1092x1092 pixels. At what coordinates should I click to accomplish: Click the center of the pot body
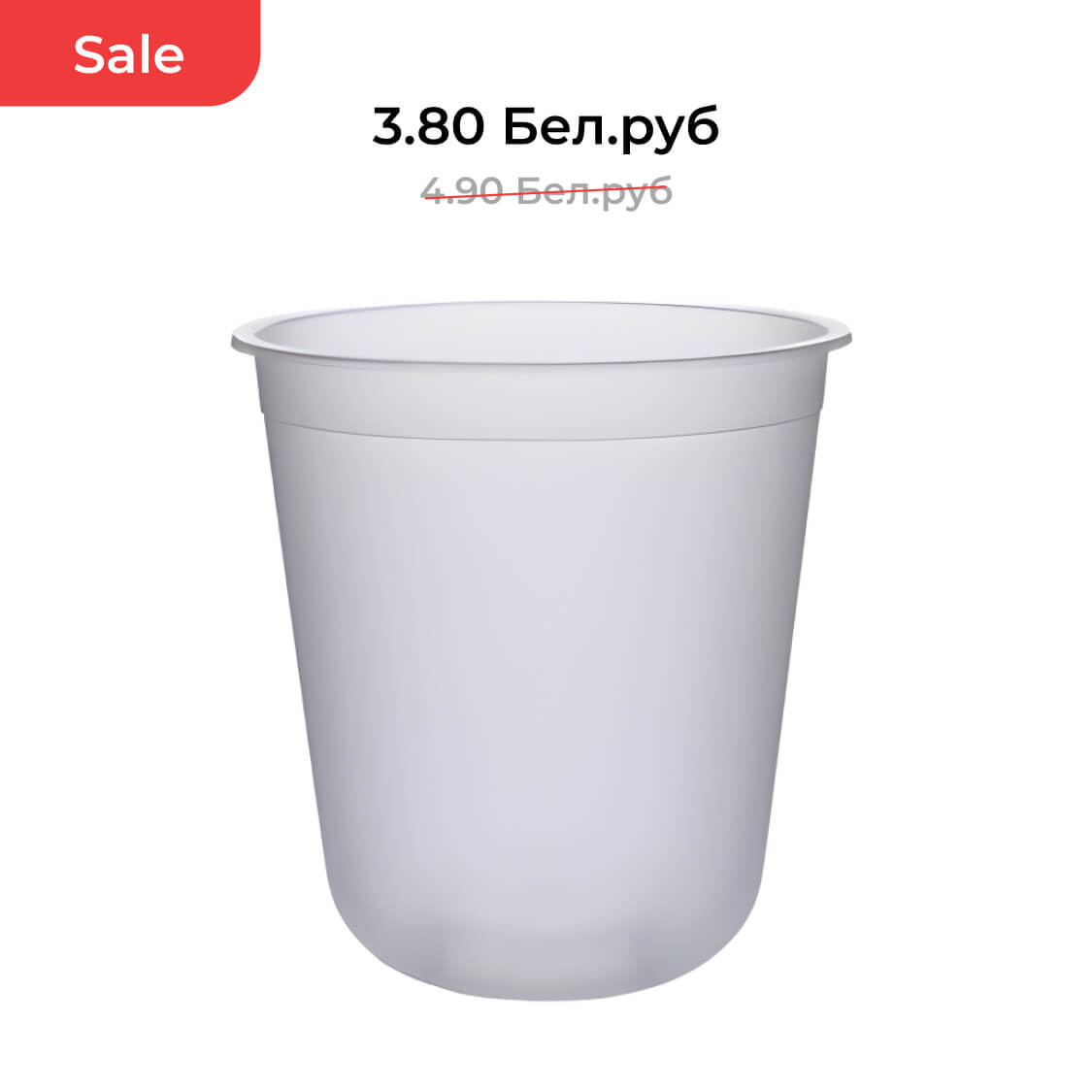coord(541,662)
